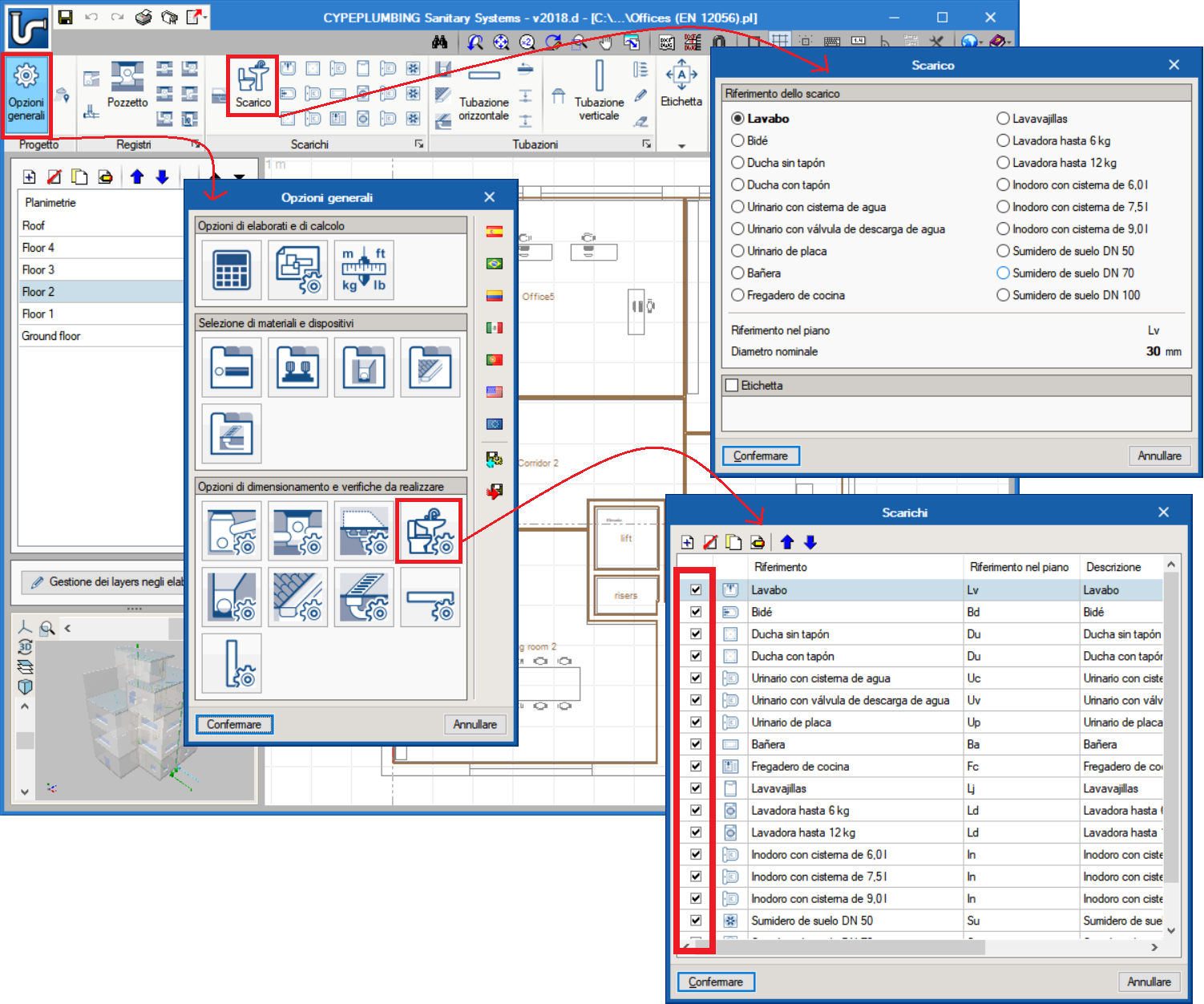Click Confermare in Scarico dialog
The image size is (1204, 1004).
click(761, 455)
